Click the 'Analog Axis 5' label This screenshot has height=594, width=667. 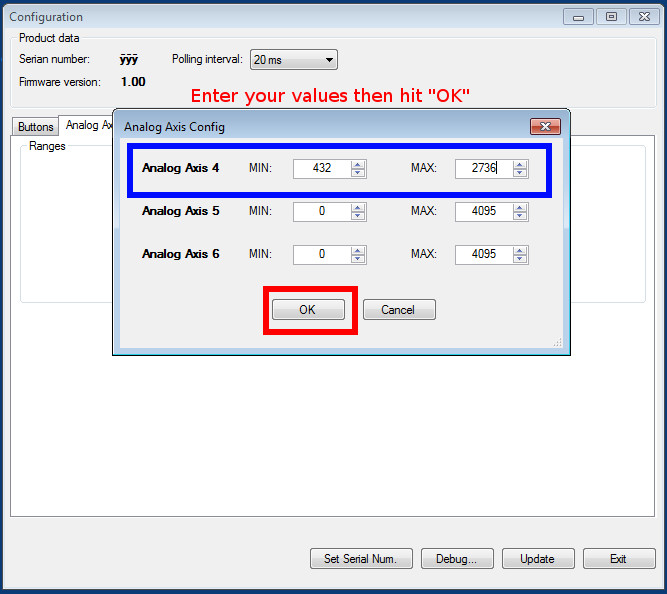(x=180, y=211)
